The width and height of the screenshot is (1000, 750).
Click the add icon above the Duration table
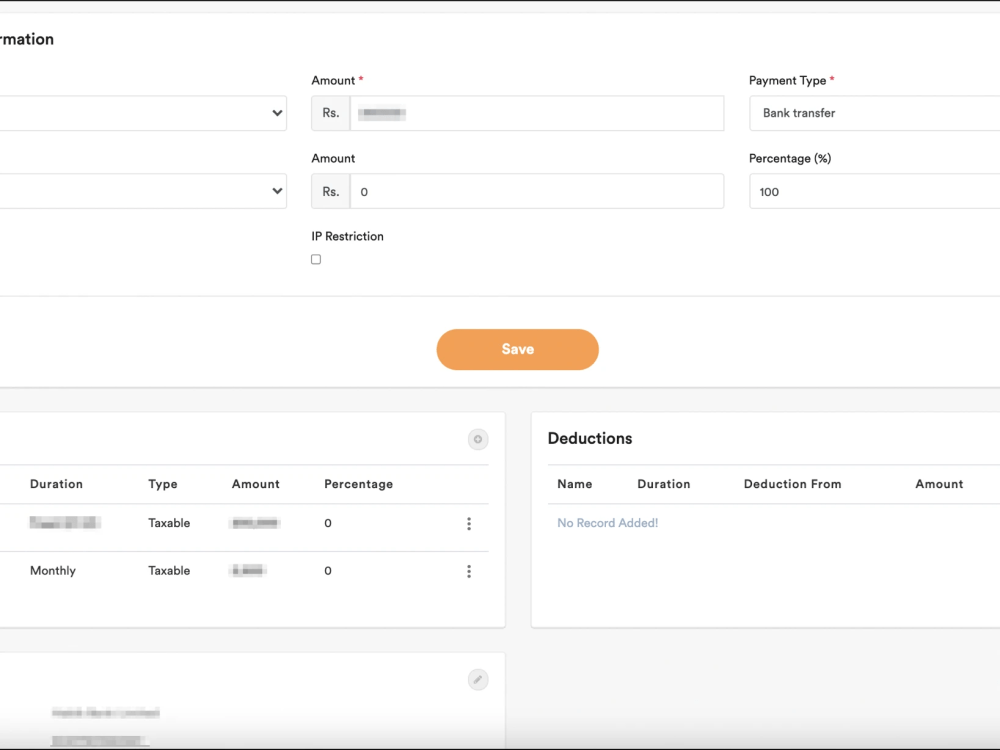point(478,439)
